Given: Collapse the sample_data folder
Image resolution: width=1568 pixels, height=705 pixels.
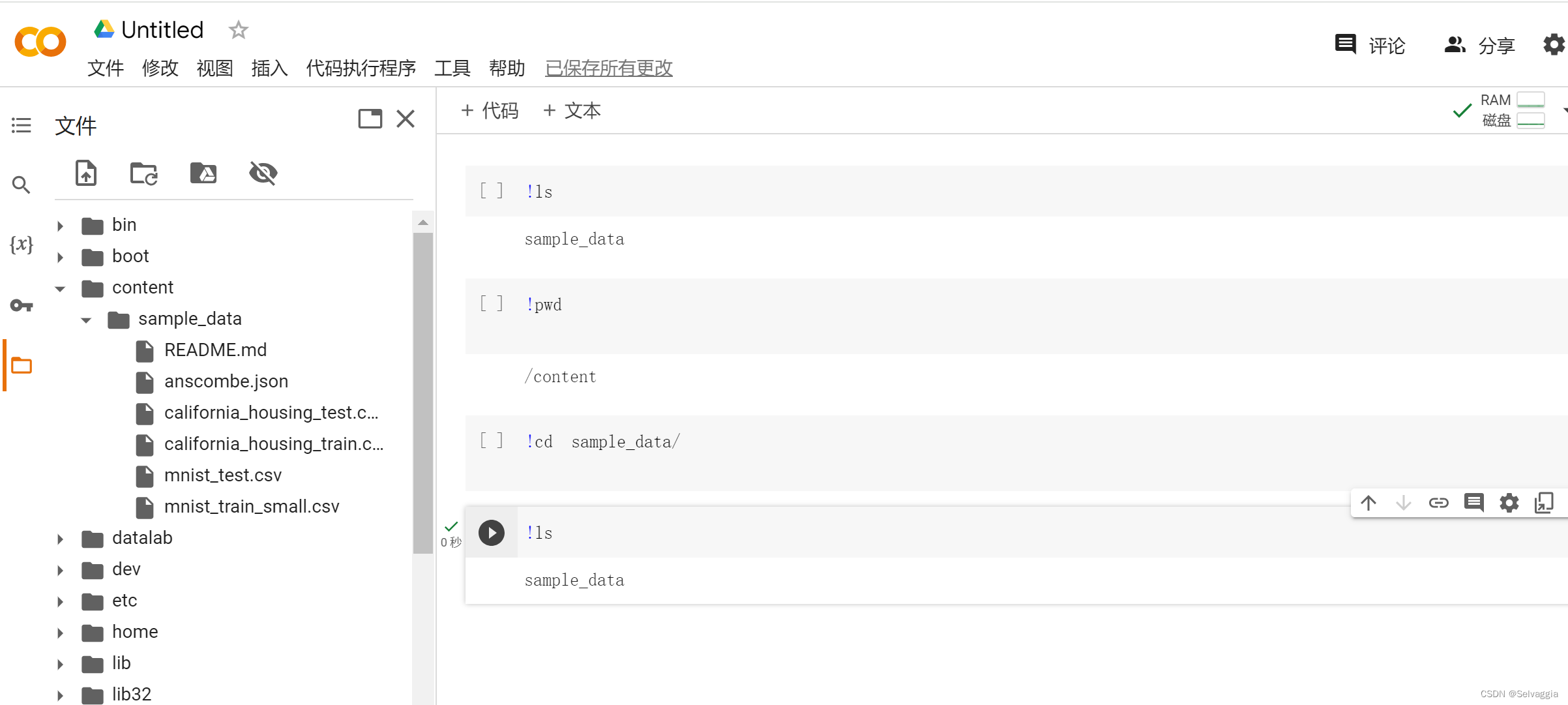Looking at the screenshot, I should pos(88,319).
